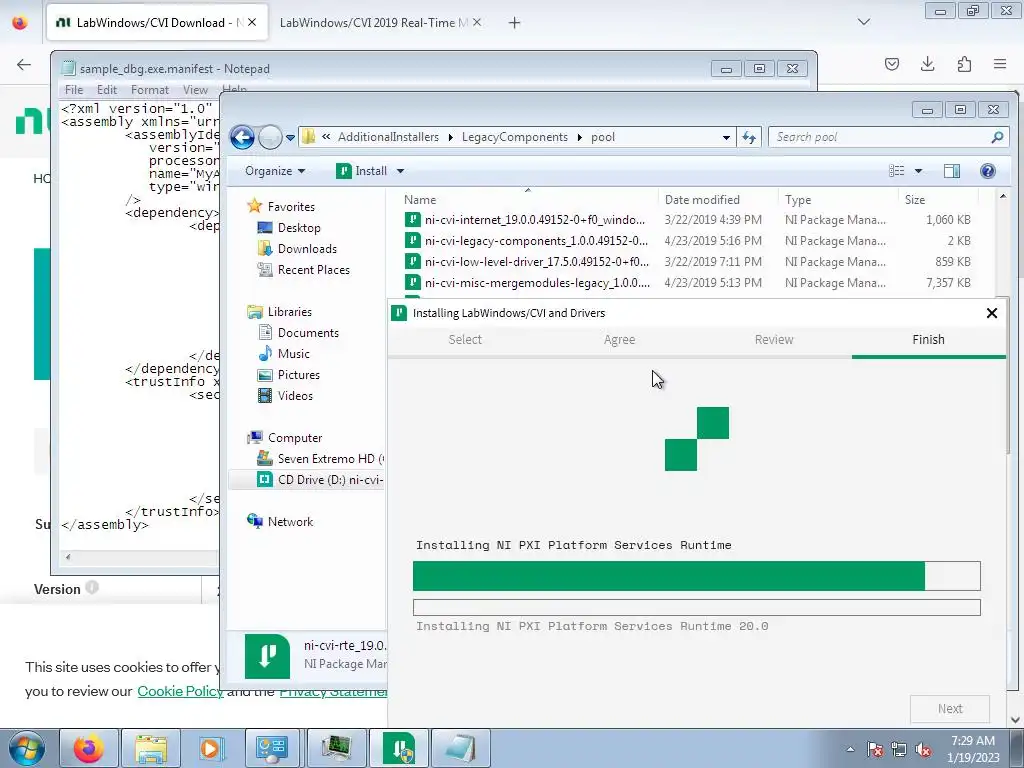Image resolution: width=1024 pixels, height=768 pixels.
Task: Click the Notepad horizontal scrollbar left arrow
Action: click(68, 557)
